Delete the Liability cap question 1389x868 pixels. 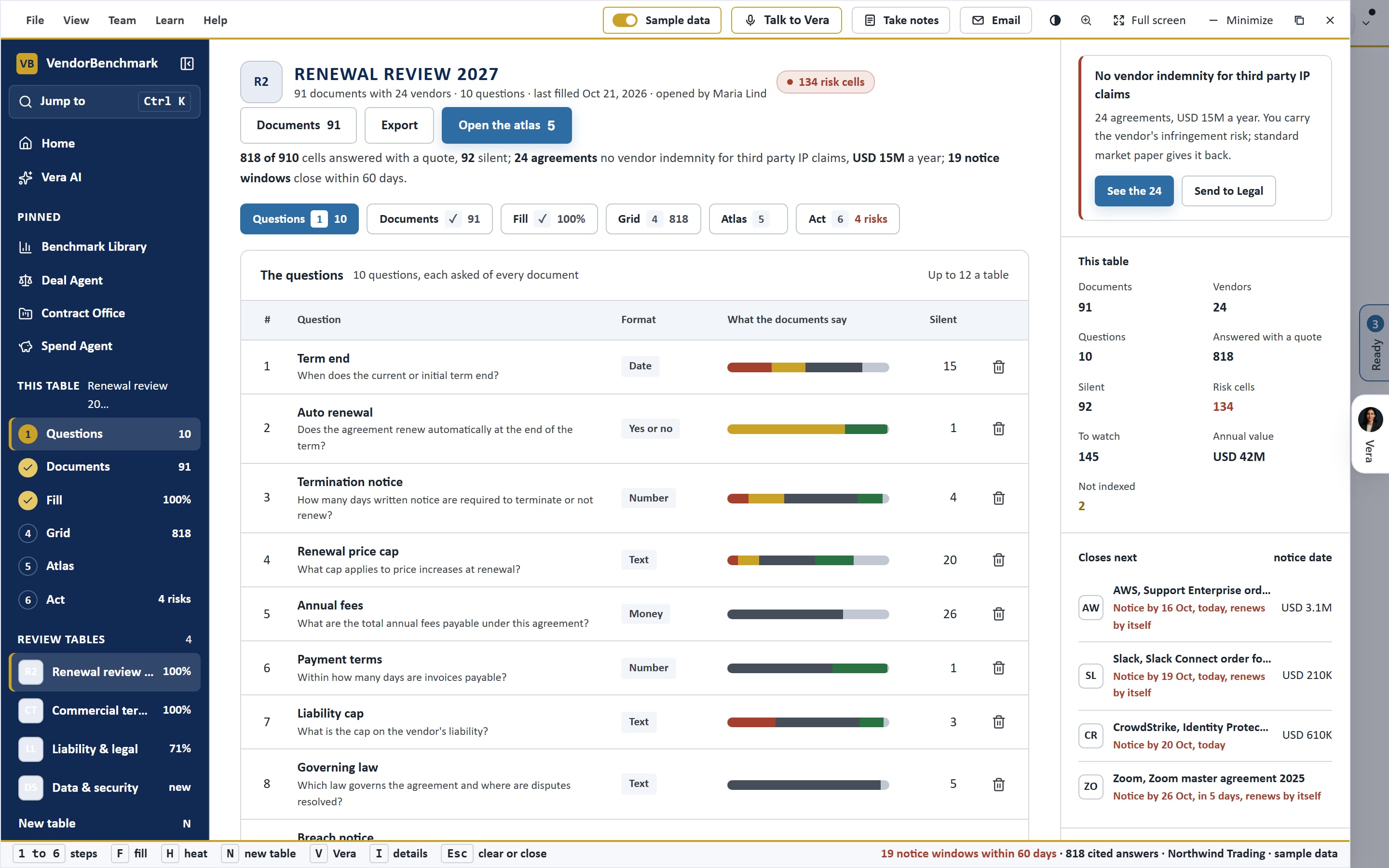(999, 722)
